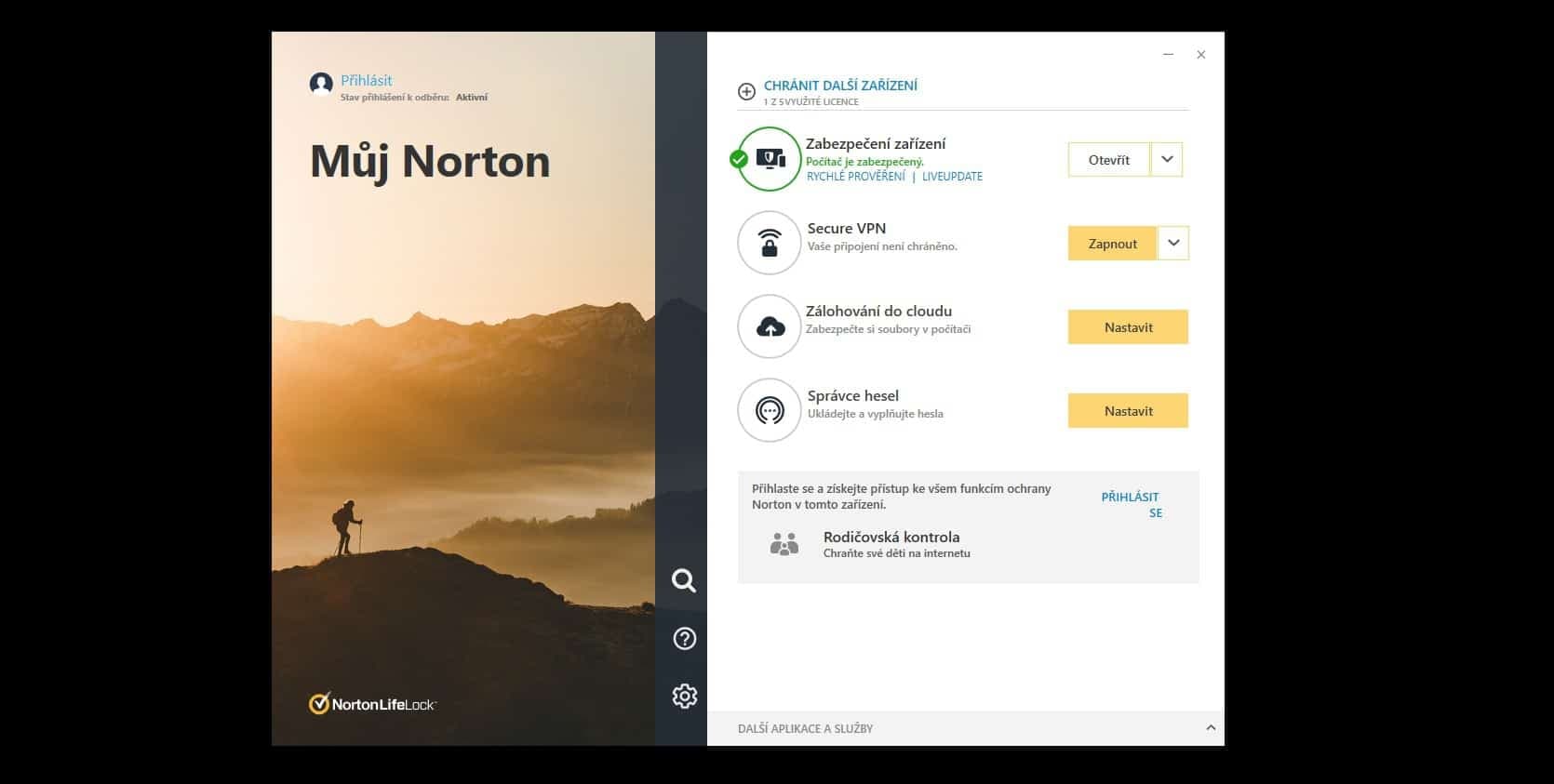Click the green checkmark status badge
The image size is (1554, 784).
click(739, 159)
